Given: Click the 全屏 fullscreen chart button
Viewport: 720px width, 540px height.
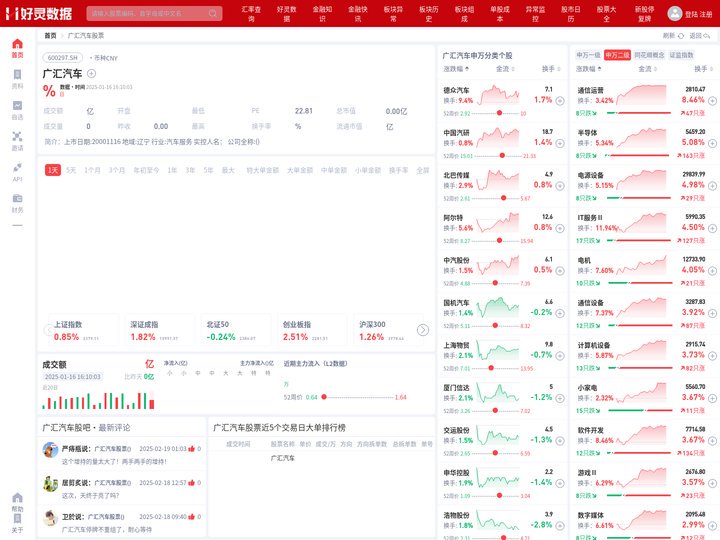Looking at the screenshot, I should (x=422, y=170).
